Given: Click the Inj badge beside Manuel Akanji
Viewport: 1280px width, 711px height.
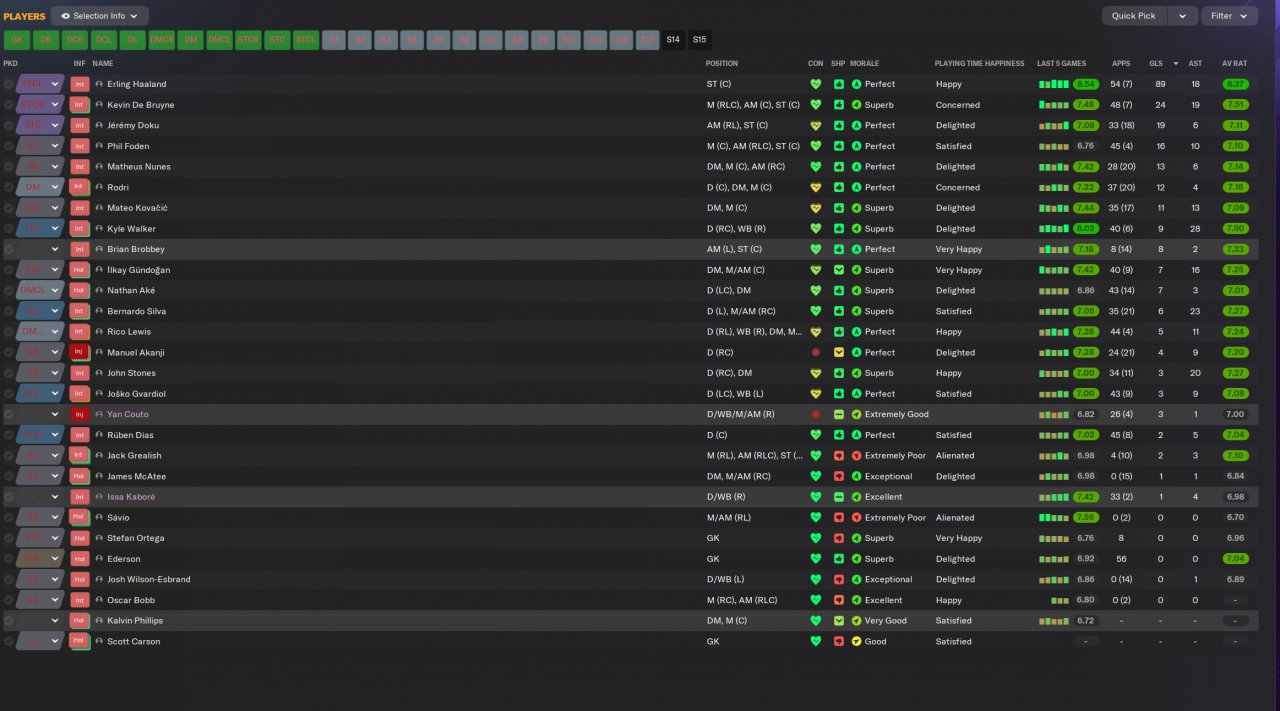Looking at the screenshot, I should pyautogui.click(x=80, y=352).
